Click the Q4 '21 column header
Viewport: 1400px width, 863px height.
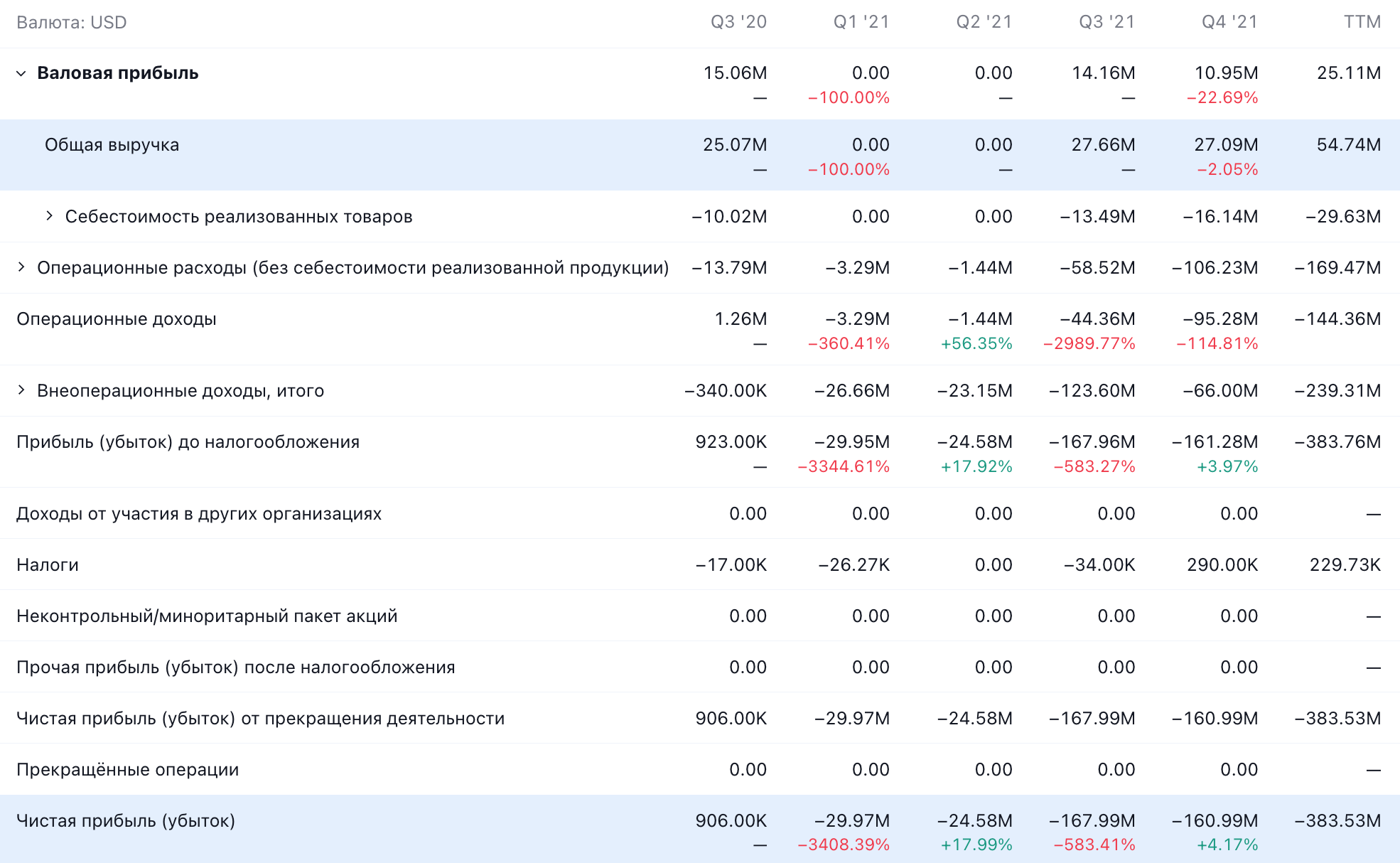[1229, 22]
